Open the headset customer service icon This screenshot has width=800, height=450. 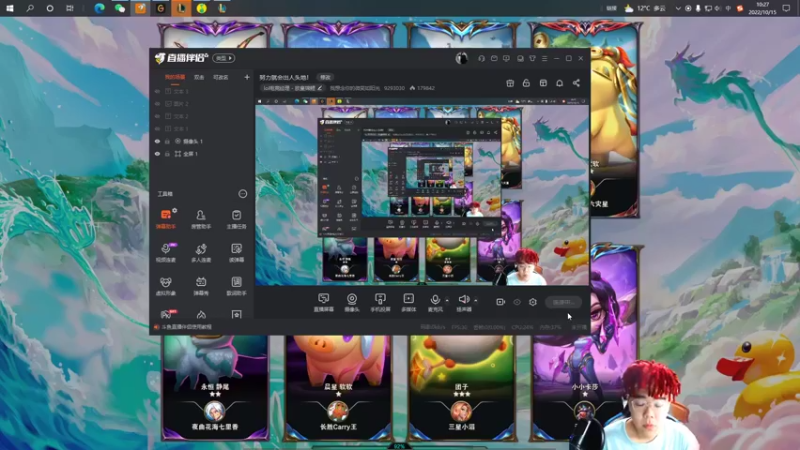tap(482, 59)
